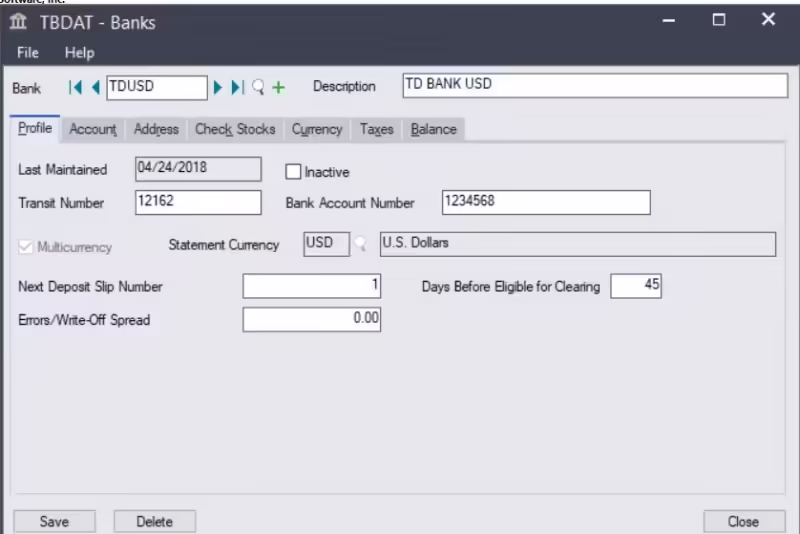
Task: Minimize the Banks window
Action: click(x=669, y=20)
